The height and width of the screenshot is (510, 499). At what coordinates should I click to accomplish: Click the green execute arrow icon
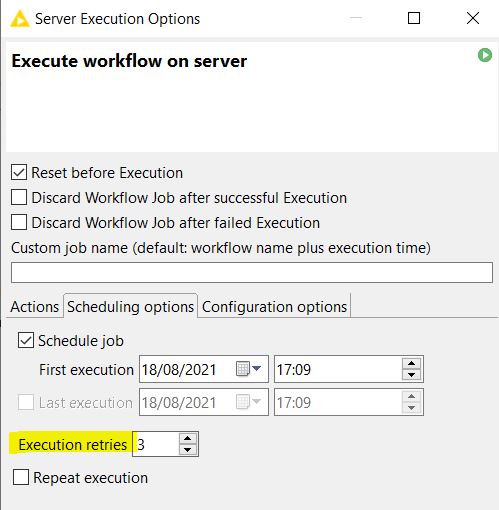coord(485,55)
